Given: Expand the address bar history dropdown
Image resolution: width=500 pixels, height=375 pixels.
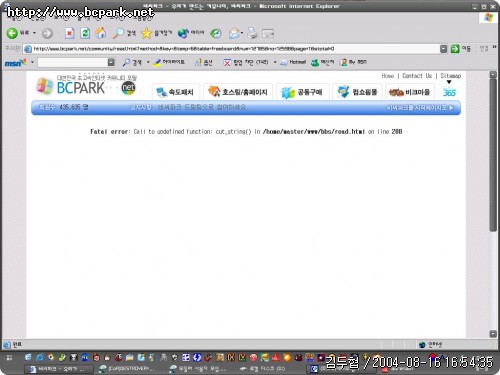Looking at the screenshot, I should (443, 49).
